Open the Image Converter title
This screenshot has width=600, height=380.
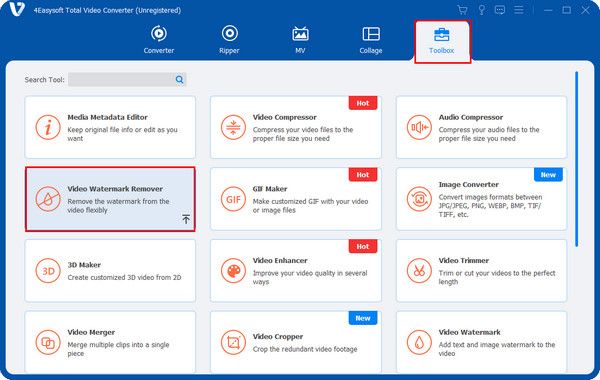[468, 184]
